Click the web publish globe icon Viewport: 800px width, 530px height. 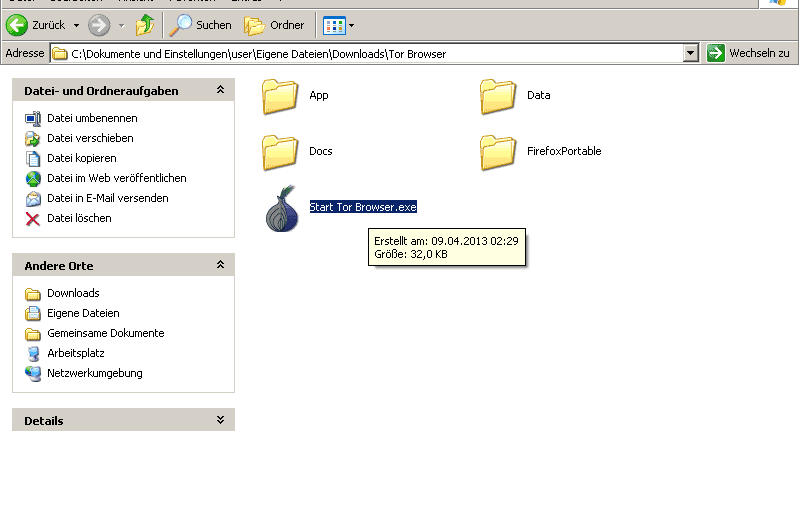(x=33, y=179)
